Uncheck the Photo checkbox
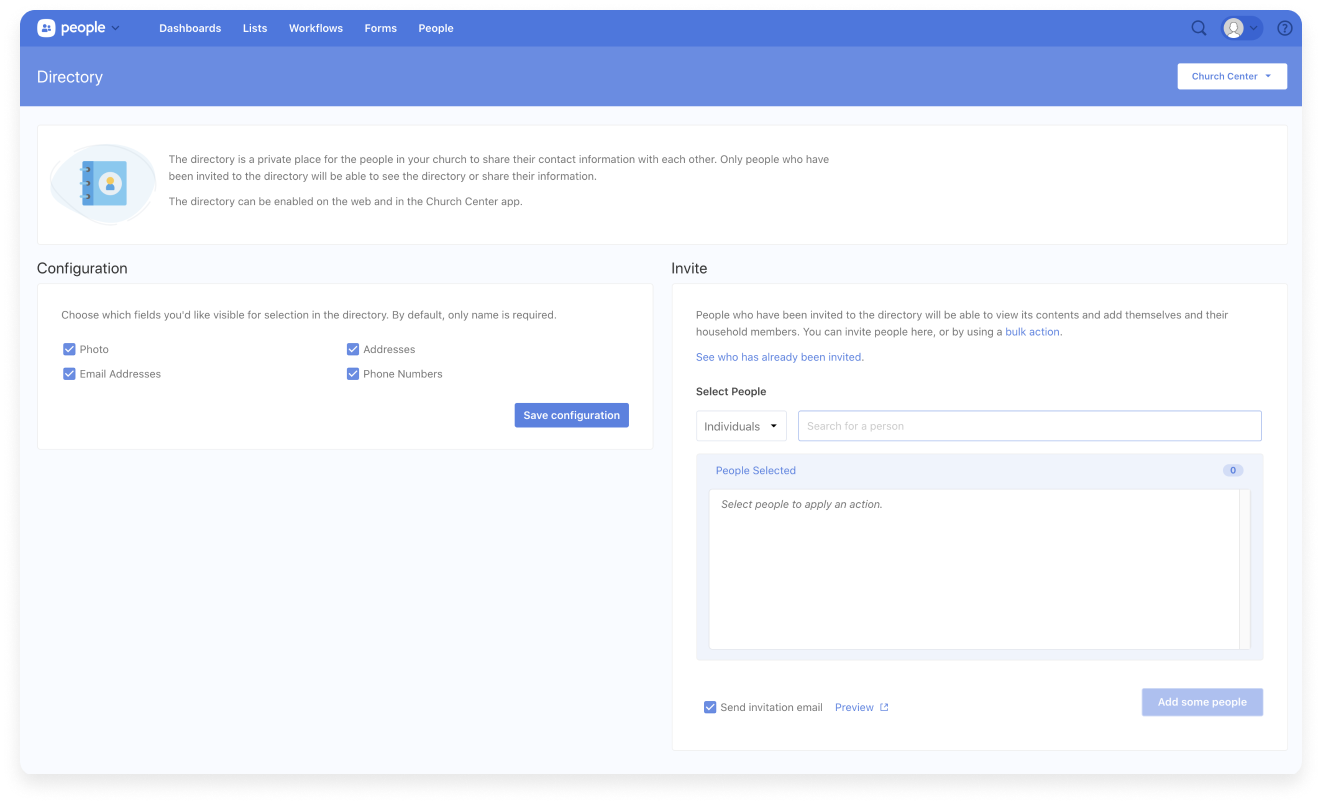The image size is (1322, 804). click(x=69, y=348)
